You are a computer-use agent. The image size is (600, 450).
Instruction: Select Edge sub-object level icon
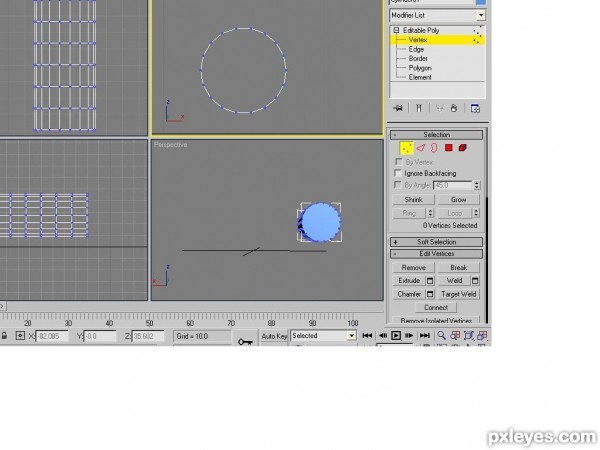[421, 148]
